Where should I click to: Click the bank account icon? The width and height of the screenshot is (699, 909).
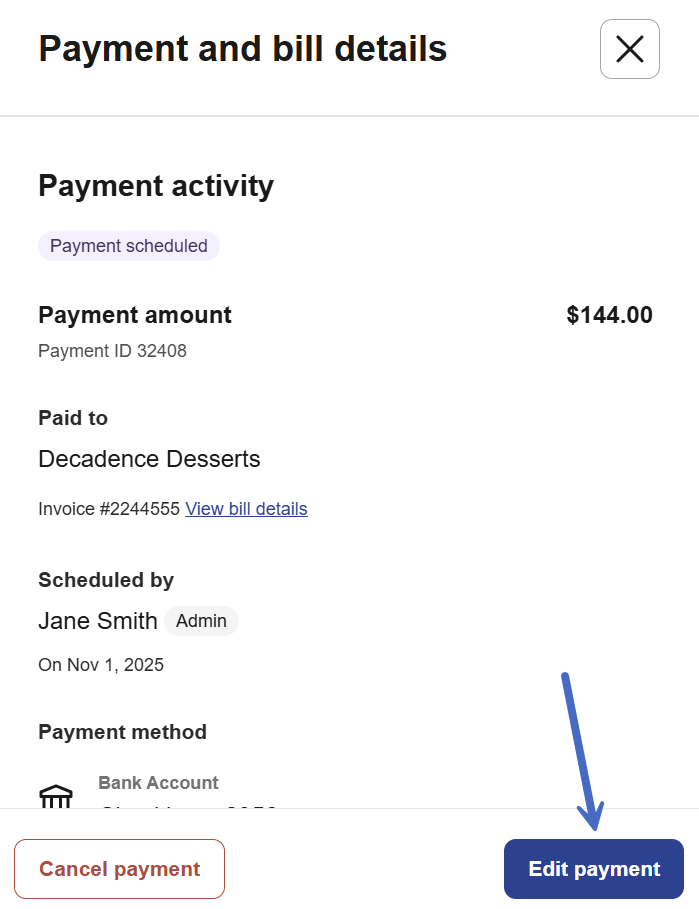pyautogui.click(x=56, y=796)
